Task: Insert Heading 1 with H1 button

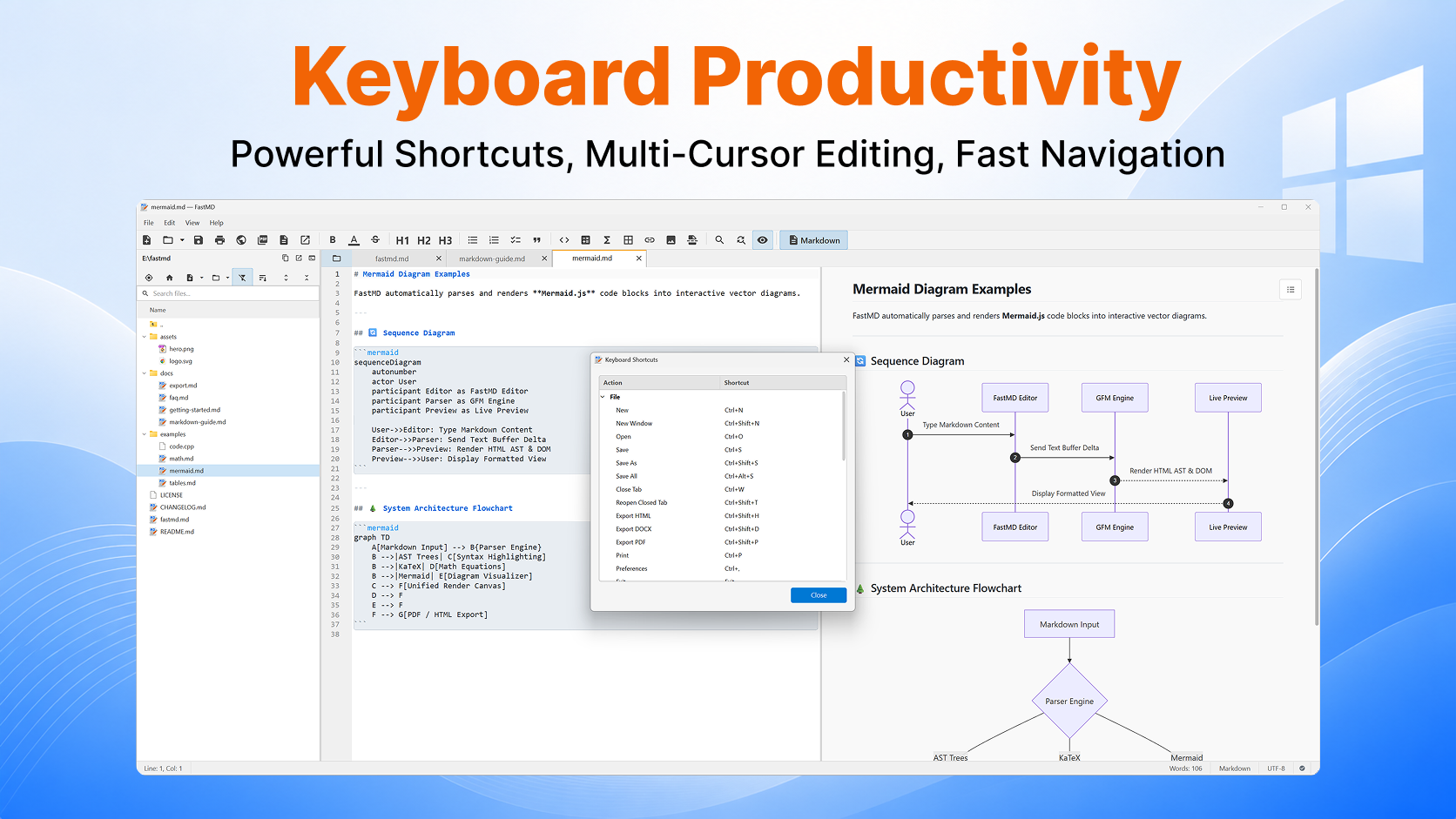Action: pyautogui.click(x=402, y=240)
